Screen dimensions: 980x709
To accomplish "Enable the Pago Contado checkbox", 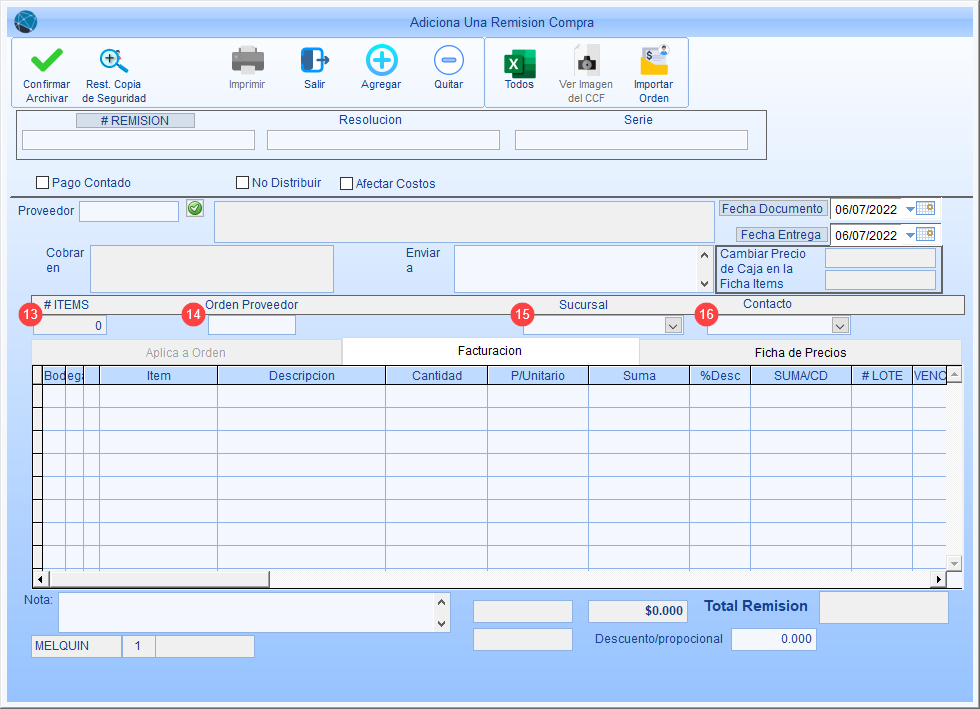I will coord(42,183).
